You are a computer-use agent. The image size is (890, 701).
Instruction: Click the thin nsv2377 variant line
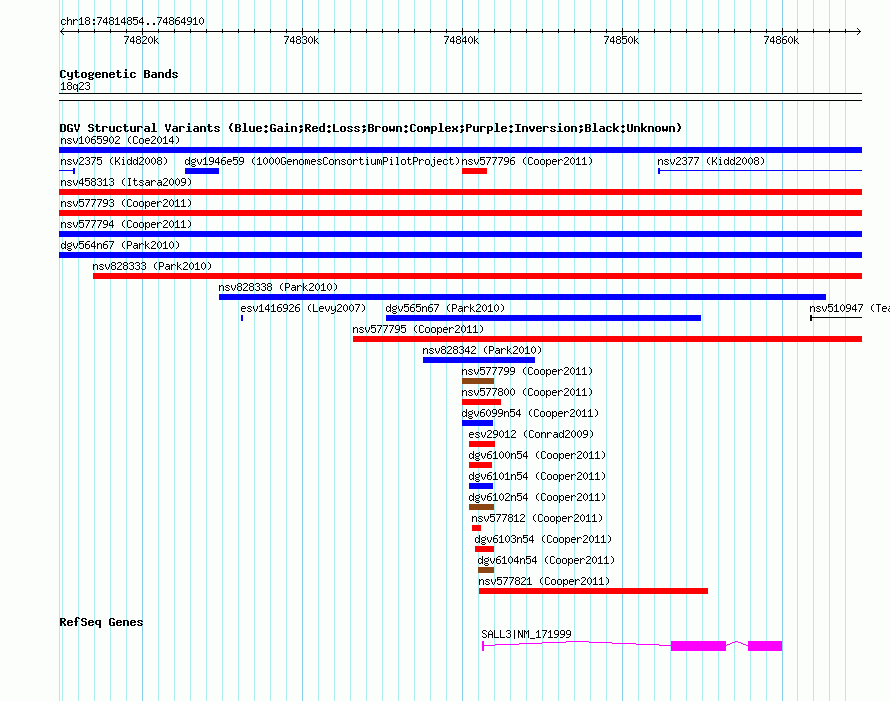pyautogui.click(x=760, y=170)
